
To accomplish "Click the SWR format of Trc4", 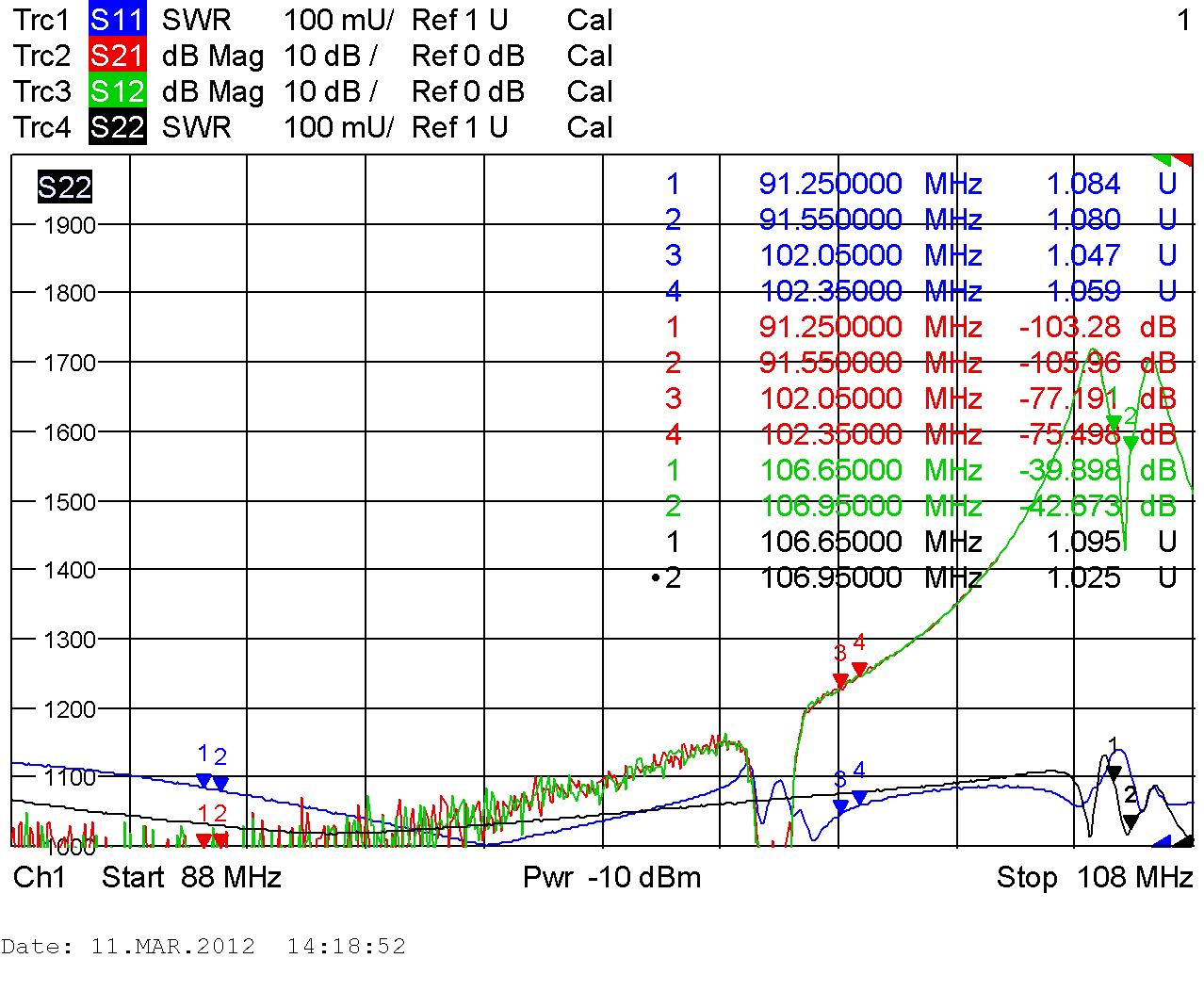I will [196, 127].
